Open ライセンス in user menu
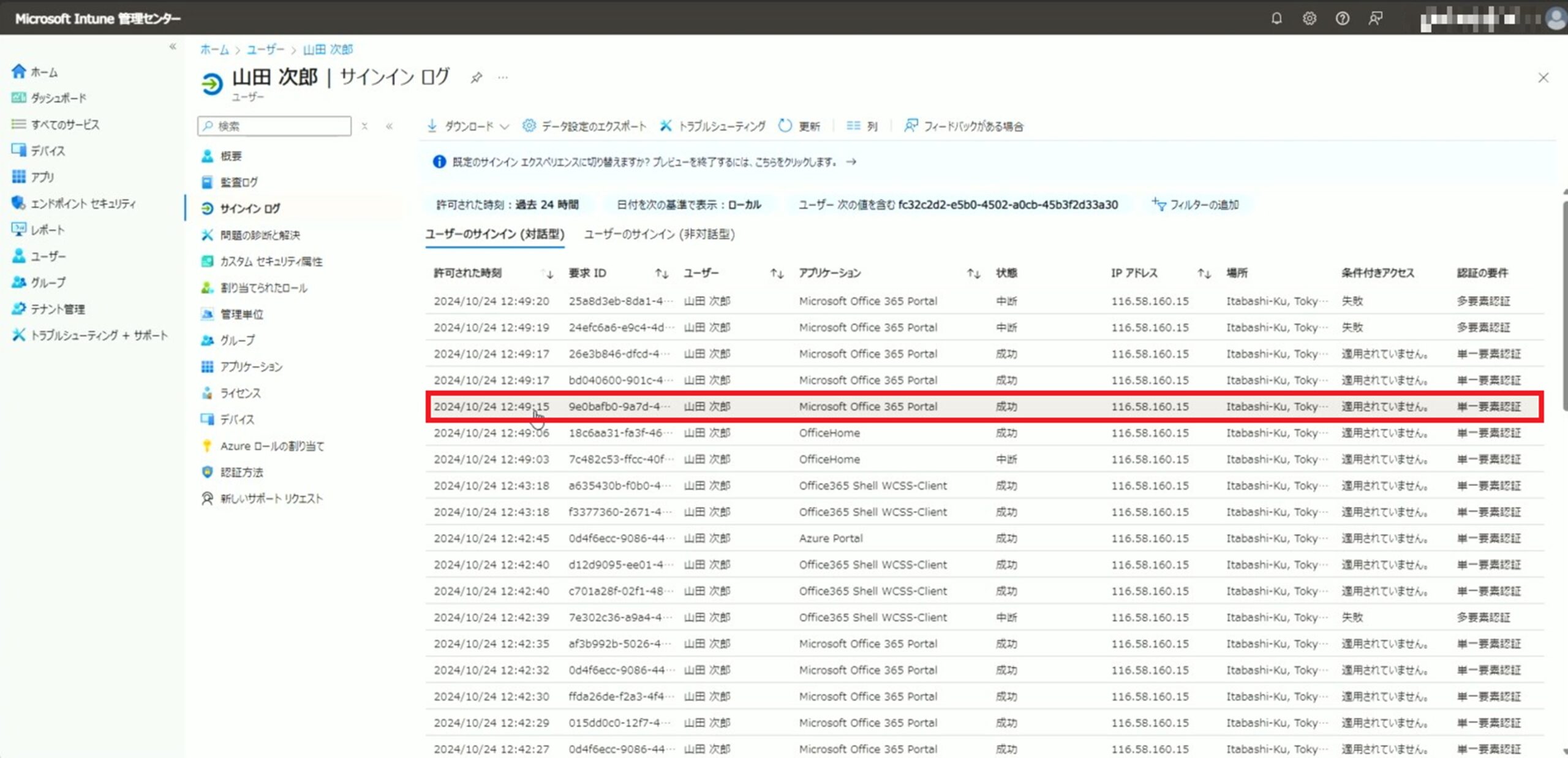The width and height of the screenshot is (1568, 758). [231, 393]
